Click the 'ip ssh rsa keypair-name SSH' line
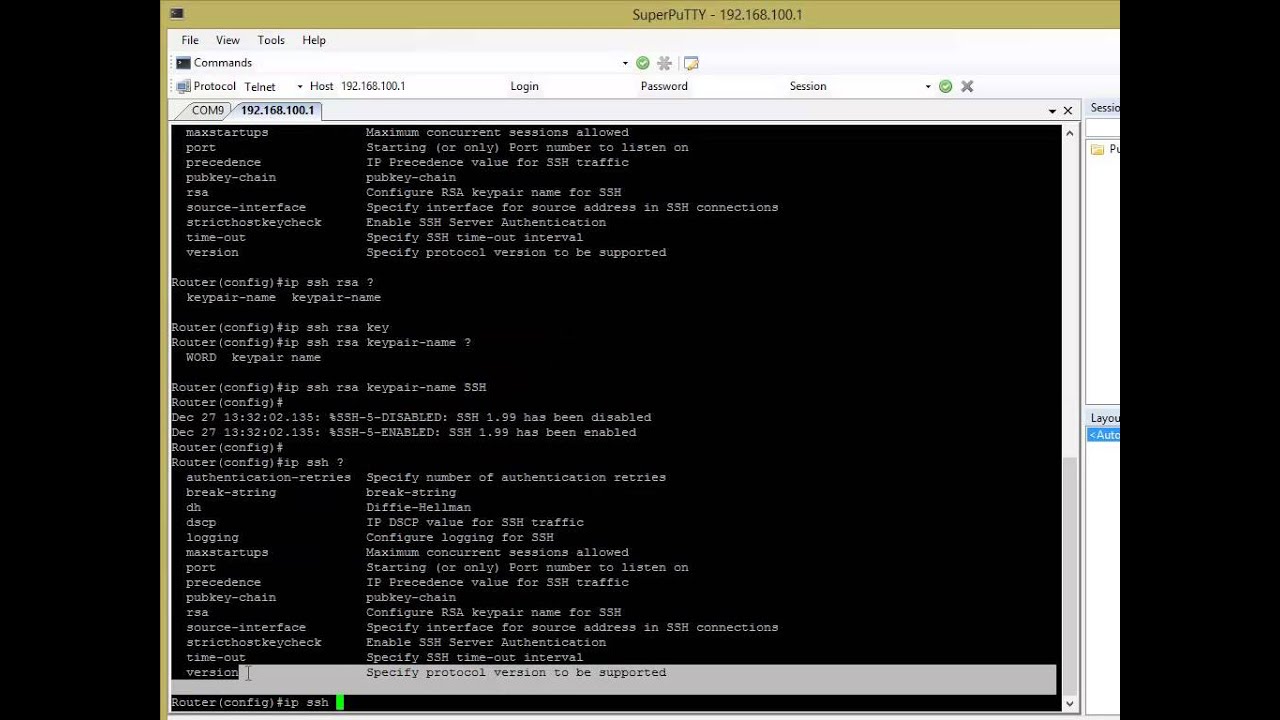Image resolution: width=1280 pixels, height=720 pixels. pyautogui.click(x=329, y=387)
